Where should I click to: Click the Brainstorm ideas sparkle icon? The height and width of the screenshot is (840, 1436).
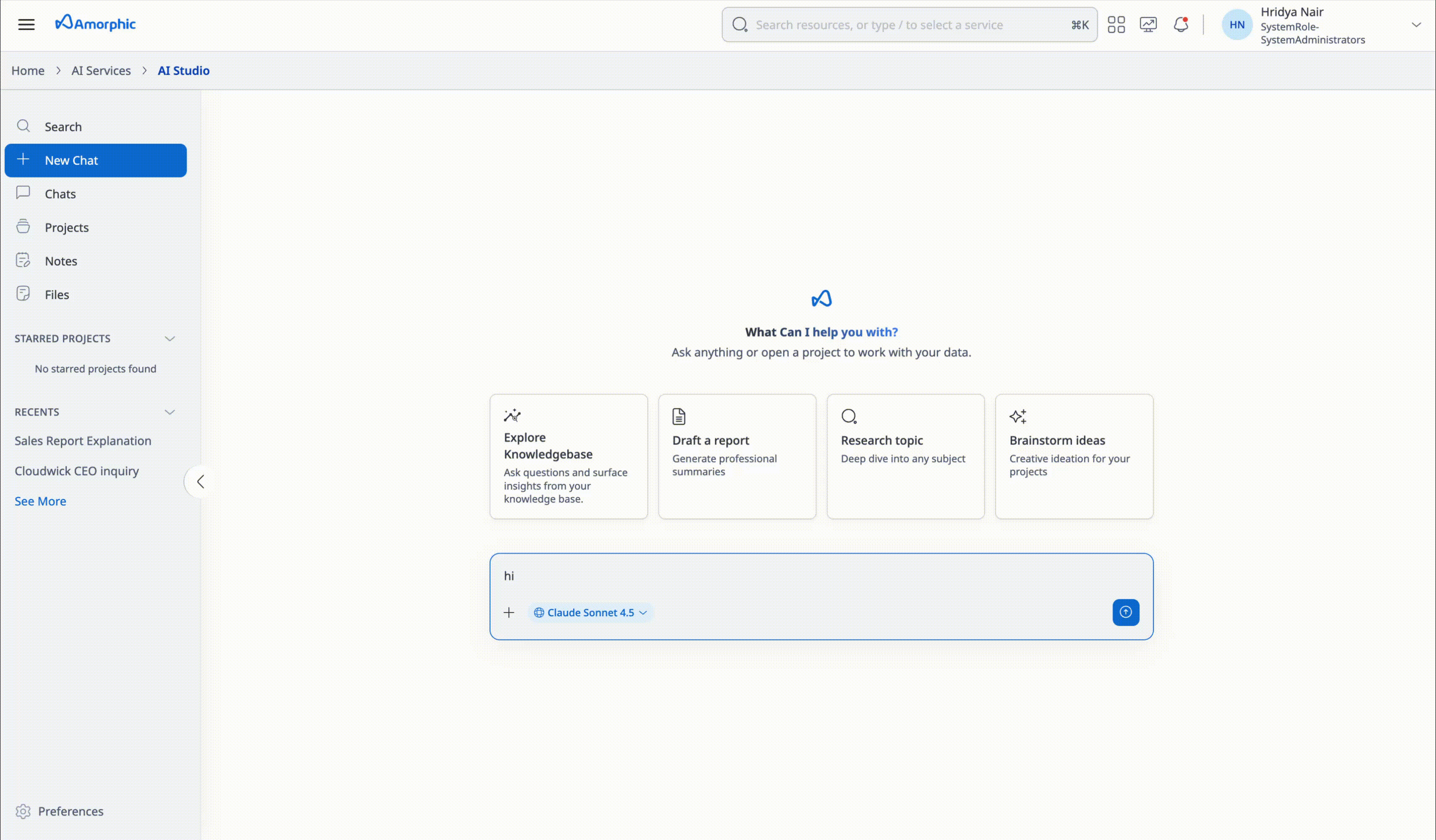point(1018,416)
